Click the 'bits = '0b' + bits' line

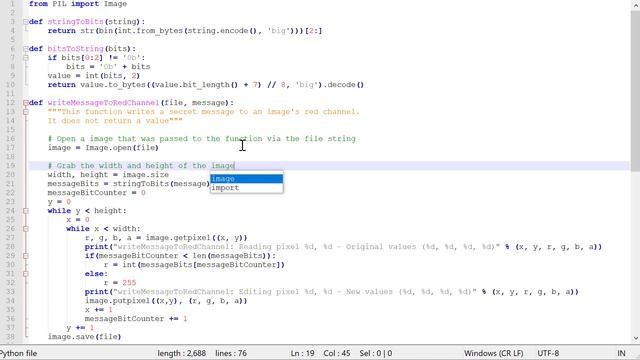pyautogui.click(x=108, y=67)
